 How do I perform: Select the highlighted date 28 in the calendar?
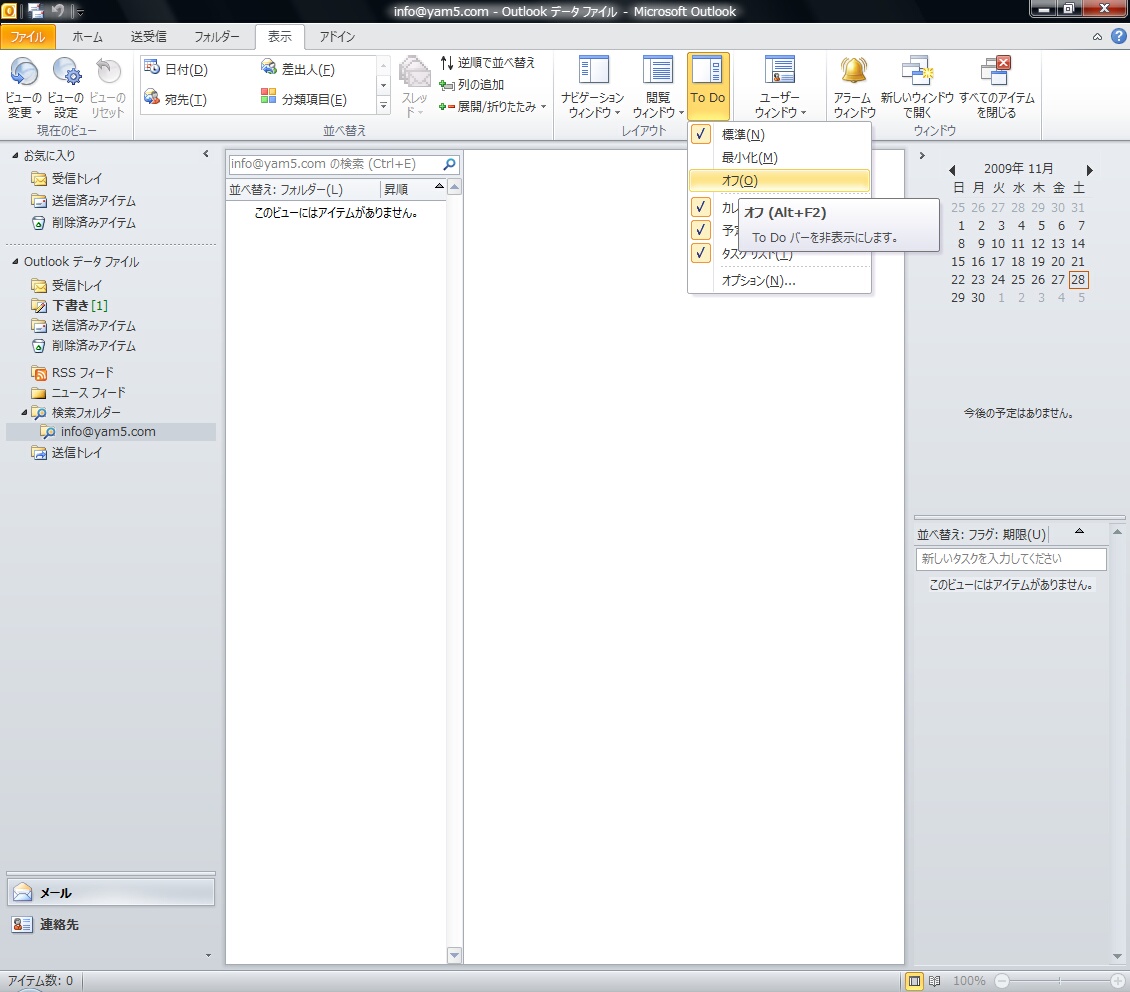(x=1078, y=280)
